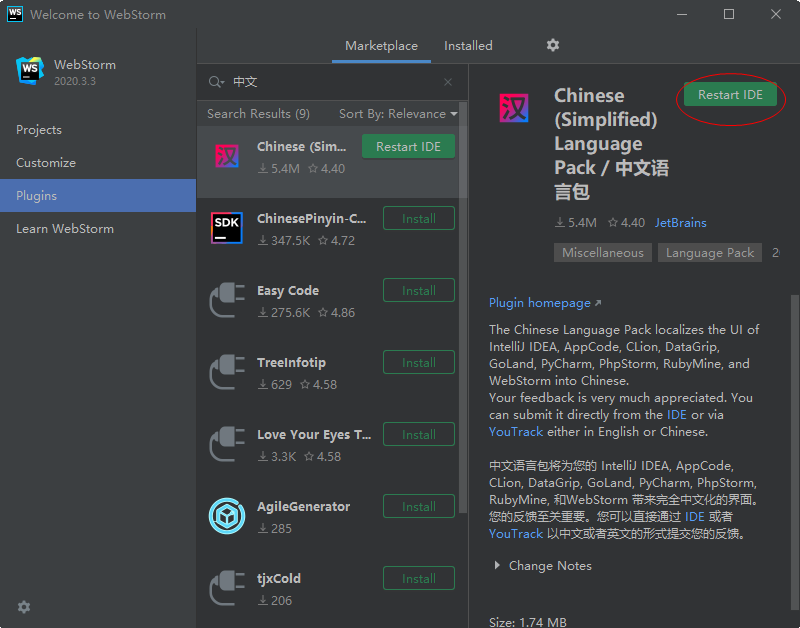Select the ChinesePinyin-C... plugin name
800x628 pixels.
(311, 219)
